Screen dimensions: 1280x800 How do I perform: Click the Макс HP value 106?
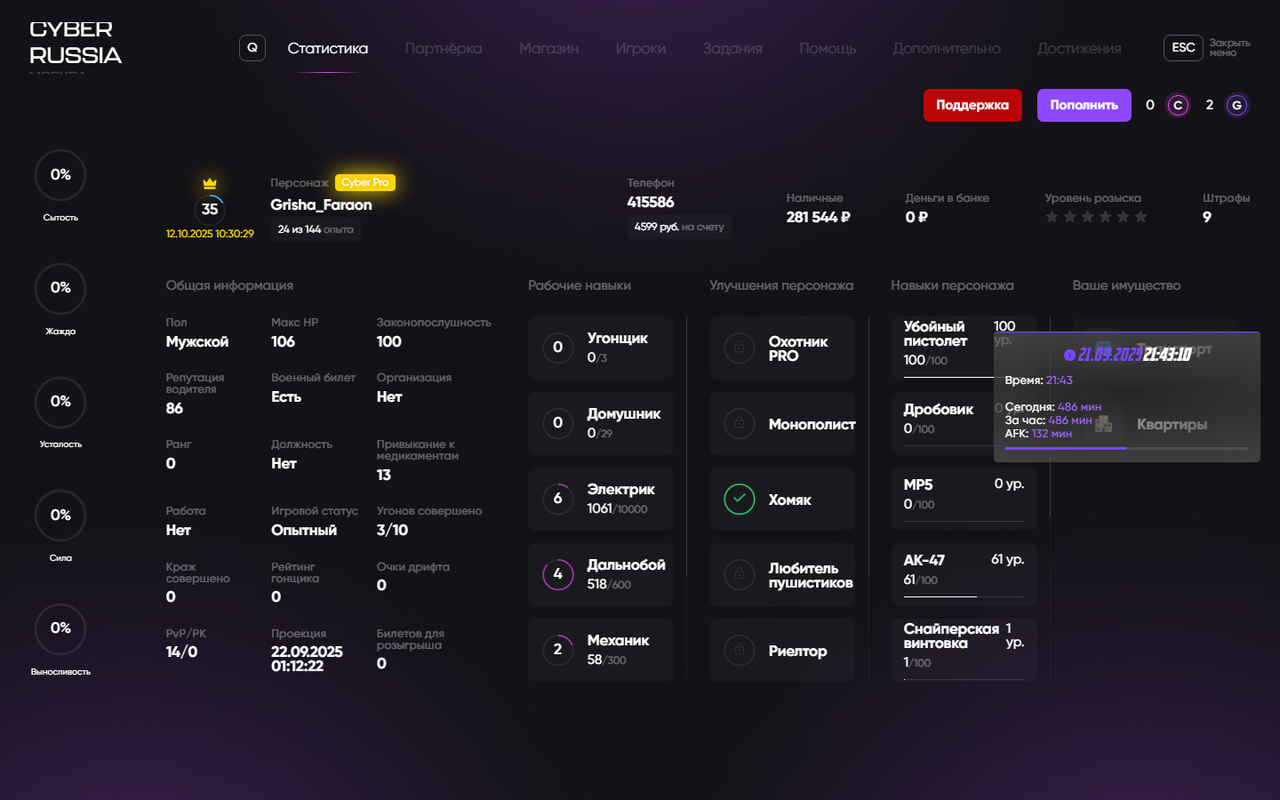point(283,342)
